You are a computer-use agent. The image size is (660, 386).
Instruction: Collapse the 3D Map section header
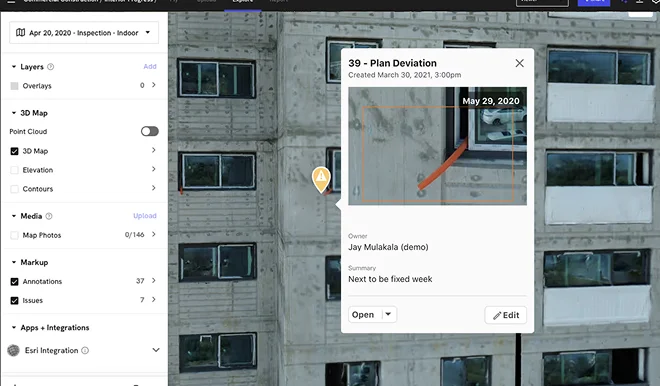coord(13,113)
